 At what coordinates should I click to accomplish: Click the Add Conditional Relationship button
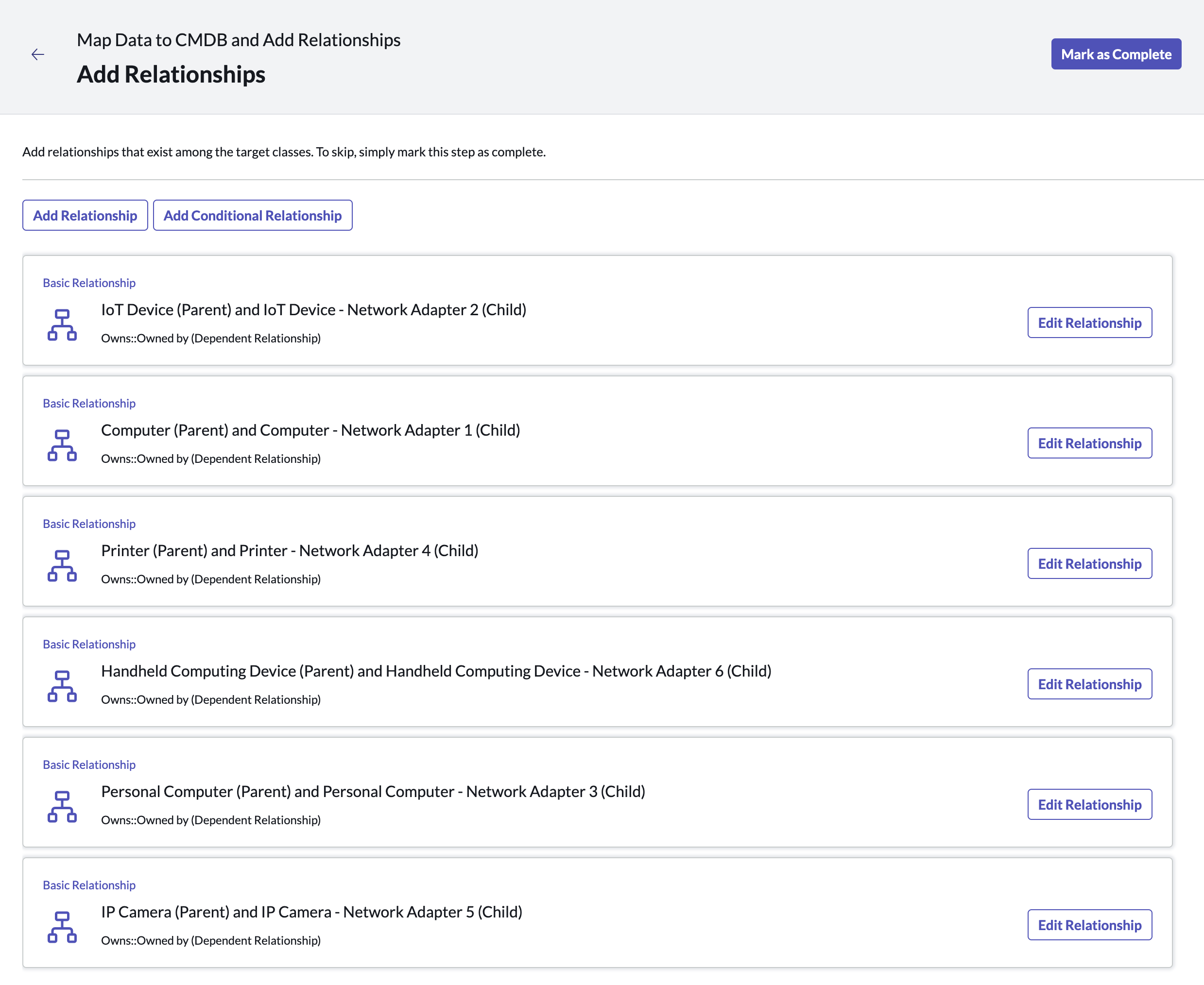(x=253, y=216)
